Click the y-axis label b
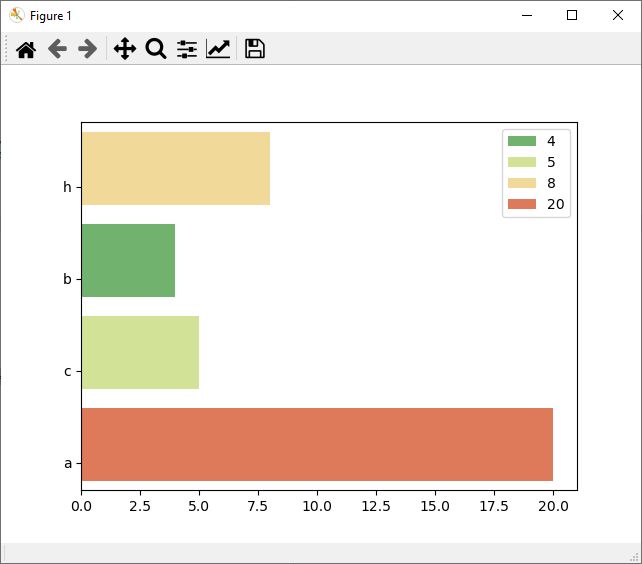Image resolution: width=642 pixels, height=564 pixels. pyautogui.click(x=67, y=279)
